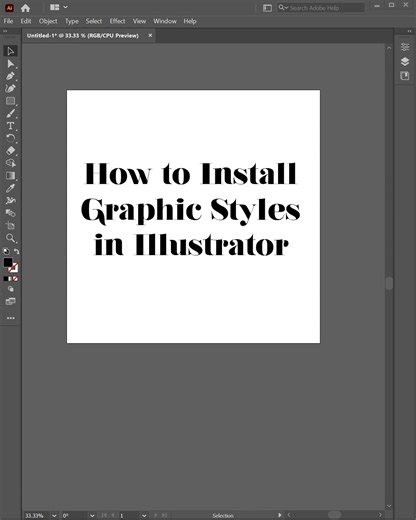Open the search scope dropdown arrow
Image resolution: width=416 pixels, height=520 pixels.
coord(286,8)
